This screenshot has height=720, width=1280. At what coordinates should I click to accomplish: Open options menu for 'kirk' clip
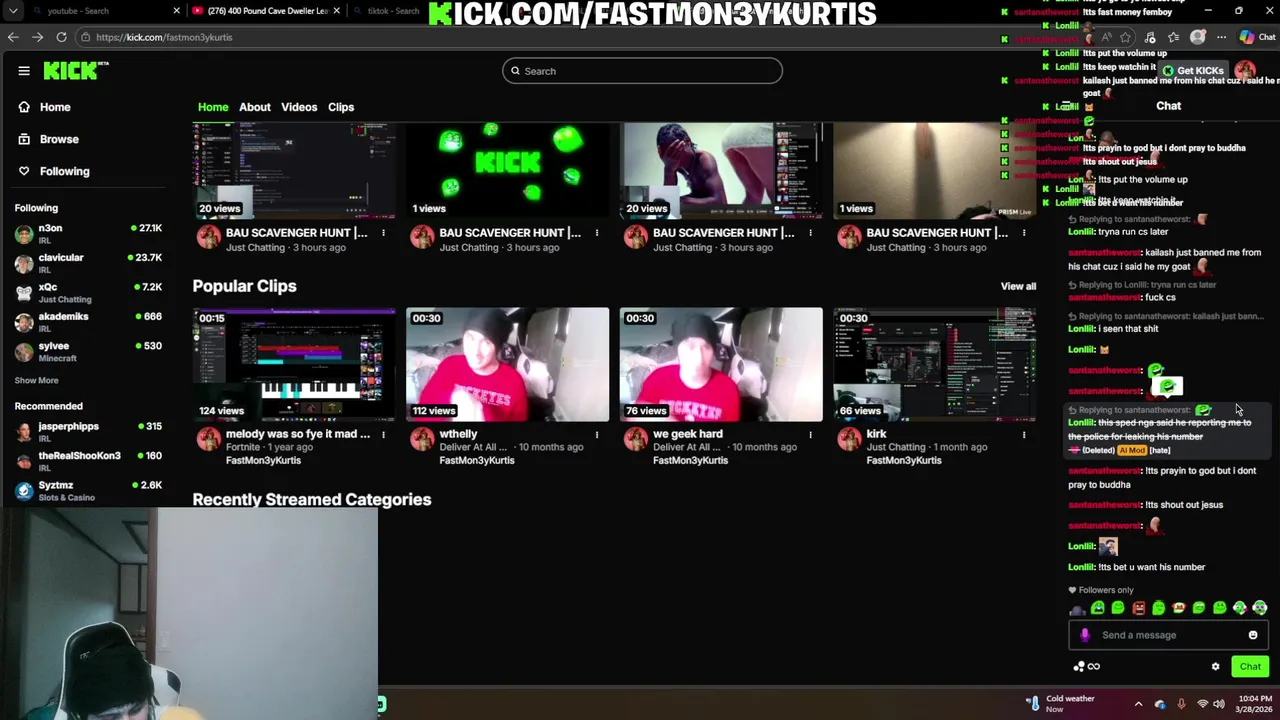tap(1024, 435)
